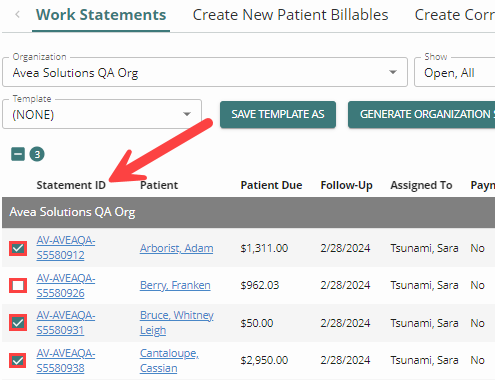Click the left chevron before Work Statements

[x=18, y=15]
